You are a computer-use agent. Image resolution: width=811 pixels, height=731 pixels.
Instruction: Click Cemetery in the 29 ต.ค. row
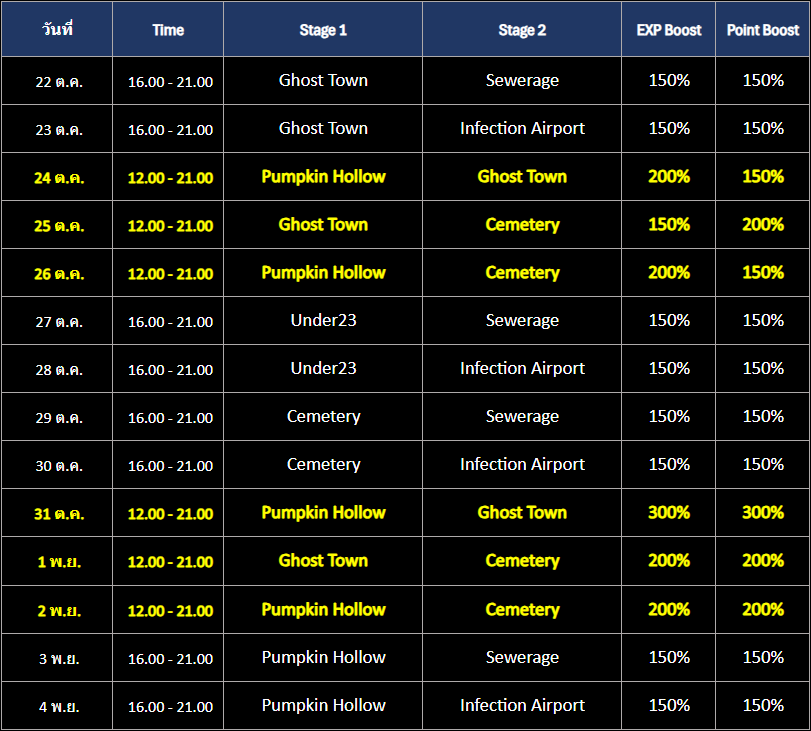pos(323,417)
